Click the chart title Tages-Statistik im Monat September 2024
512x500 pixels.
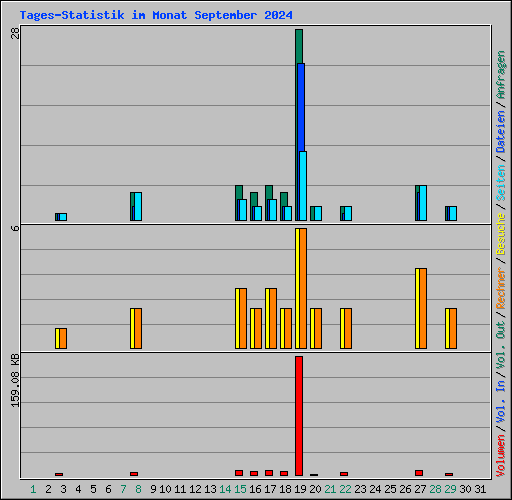(156, 15)
